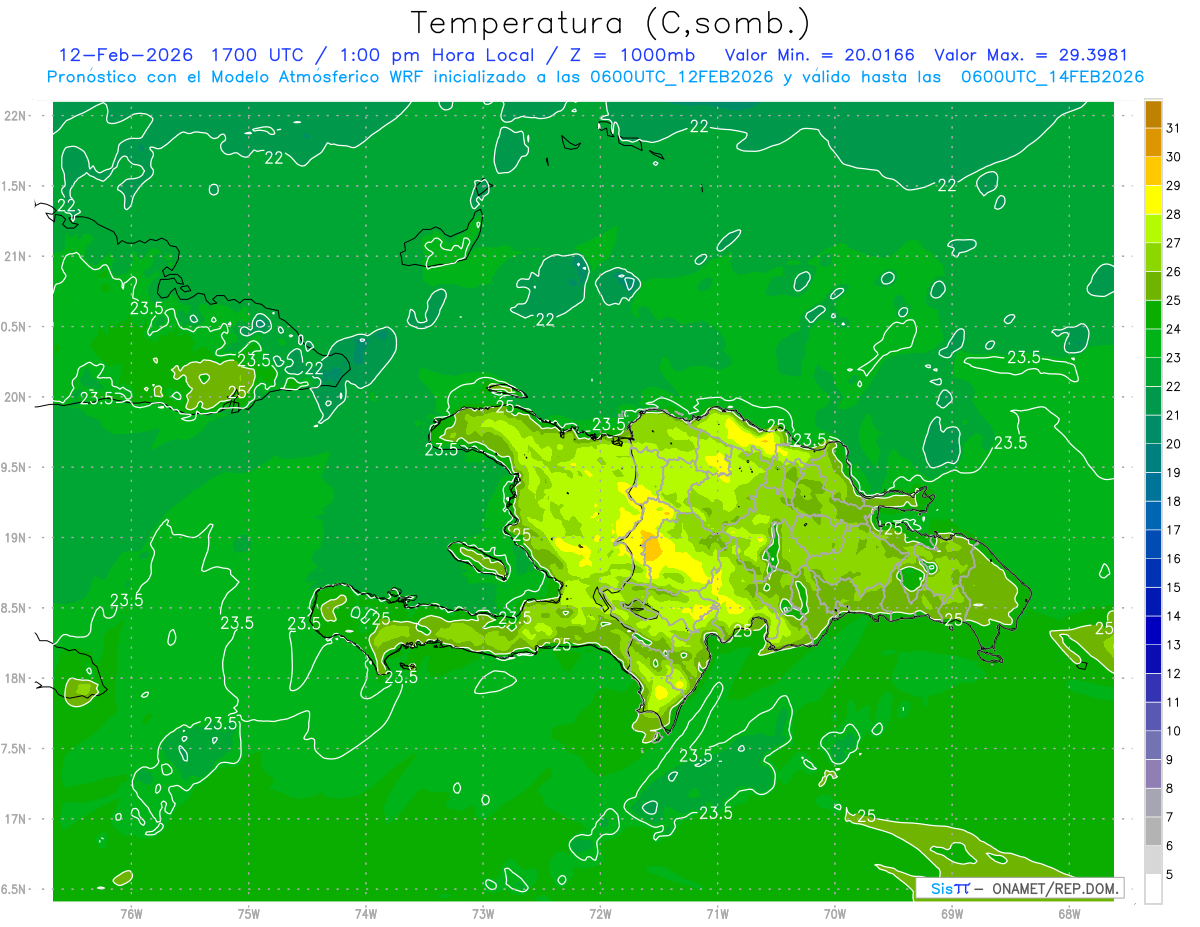Click the "19N" latitude axis label
The height and width of the screenshot is (927, 1200).
coord(16,538)
